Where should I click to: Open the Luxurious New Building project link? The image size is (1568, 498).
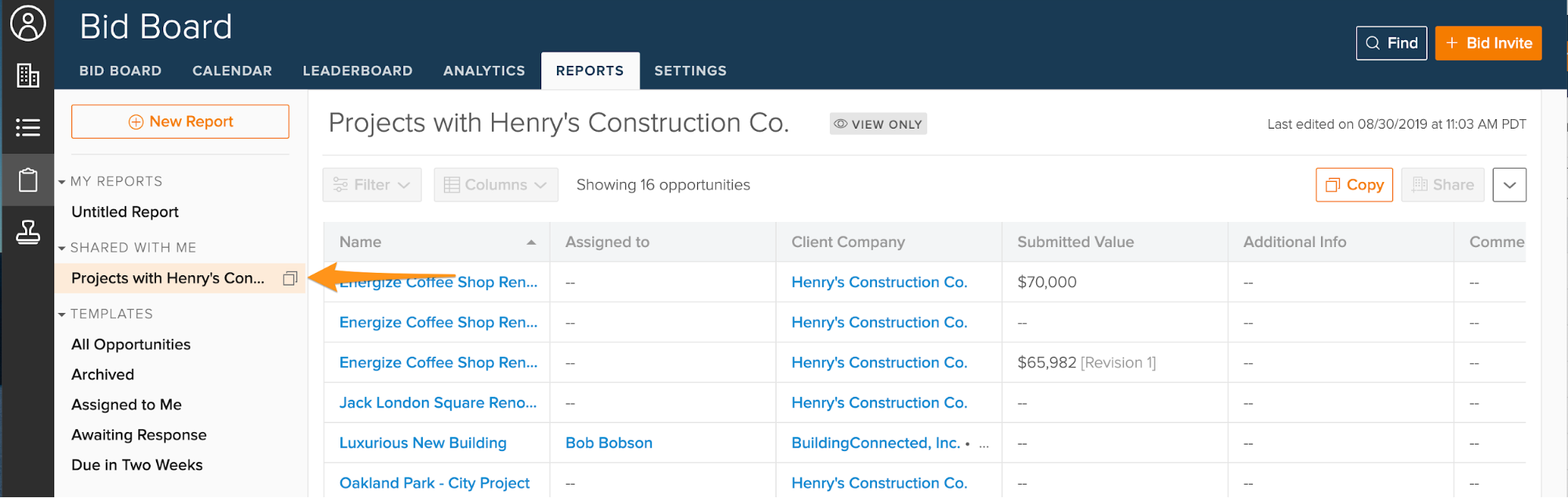click(x=423, y=443)
